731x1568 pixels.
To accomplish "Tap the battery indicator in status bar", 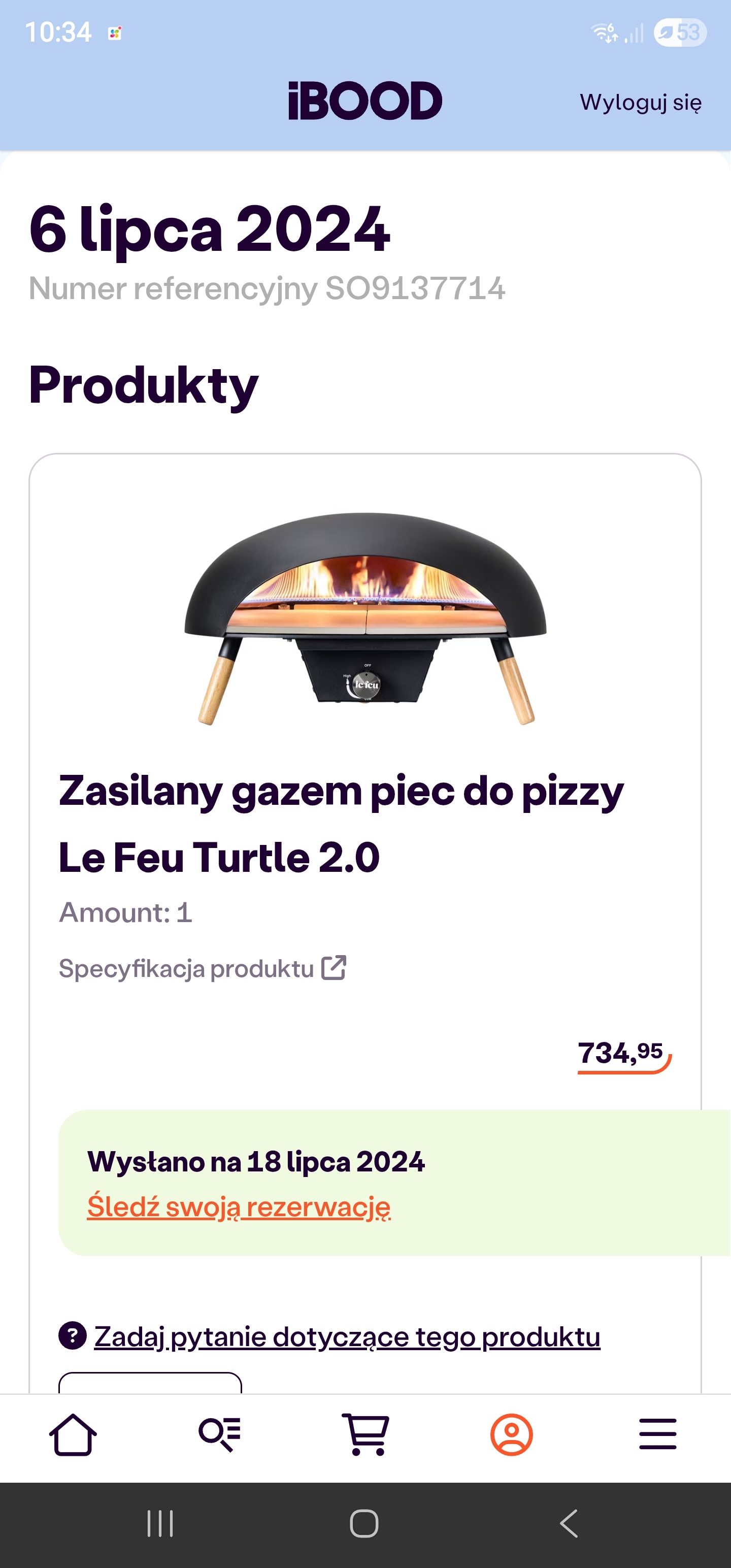I will [680, 32].
